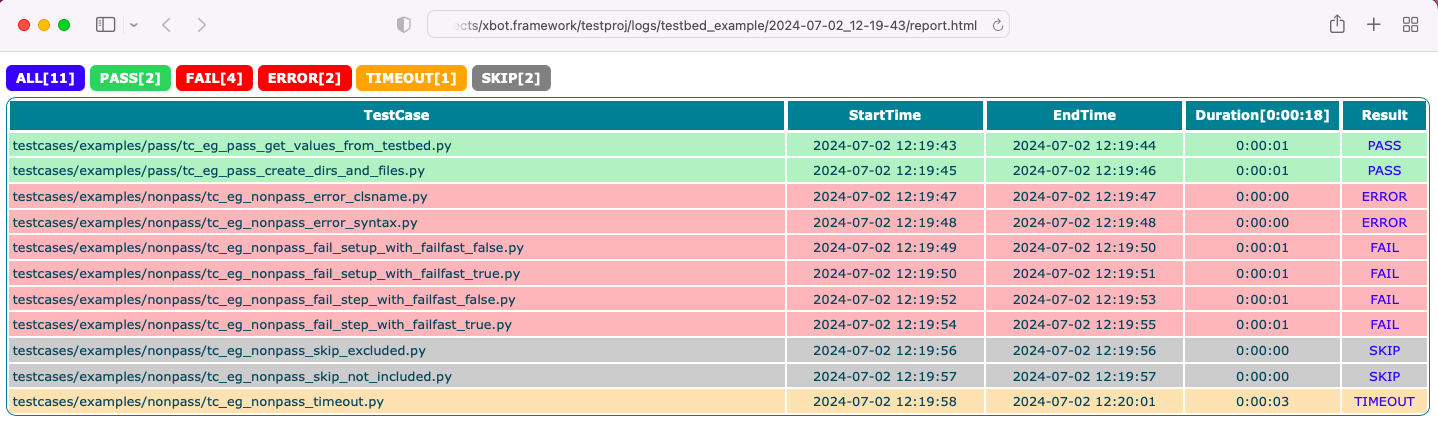Open ERROR link for tc_eg_nonpass_error_syntax.py
This screenshot has height=440, width=1438.
1384,222
